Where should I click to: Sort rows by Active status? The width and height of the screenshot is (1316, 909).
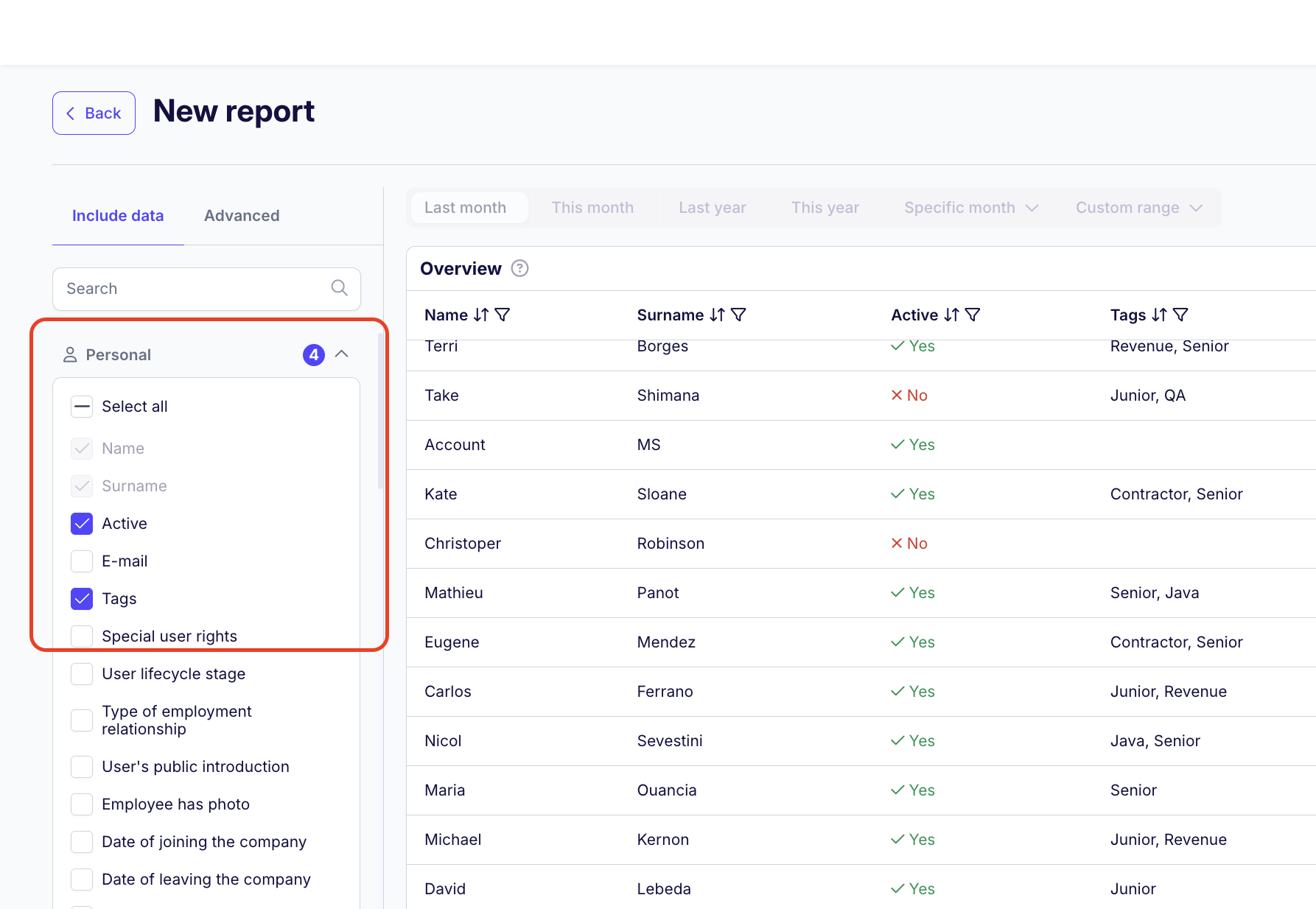tap(951, 315)
